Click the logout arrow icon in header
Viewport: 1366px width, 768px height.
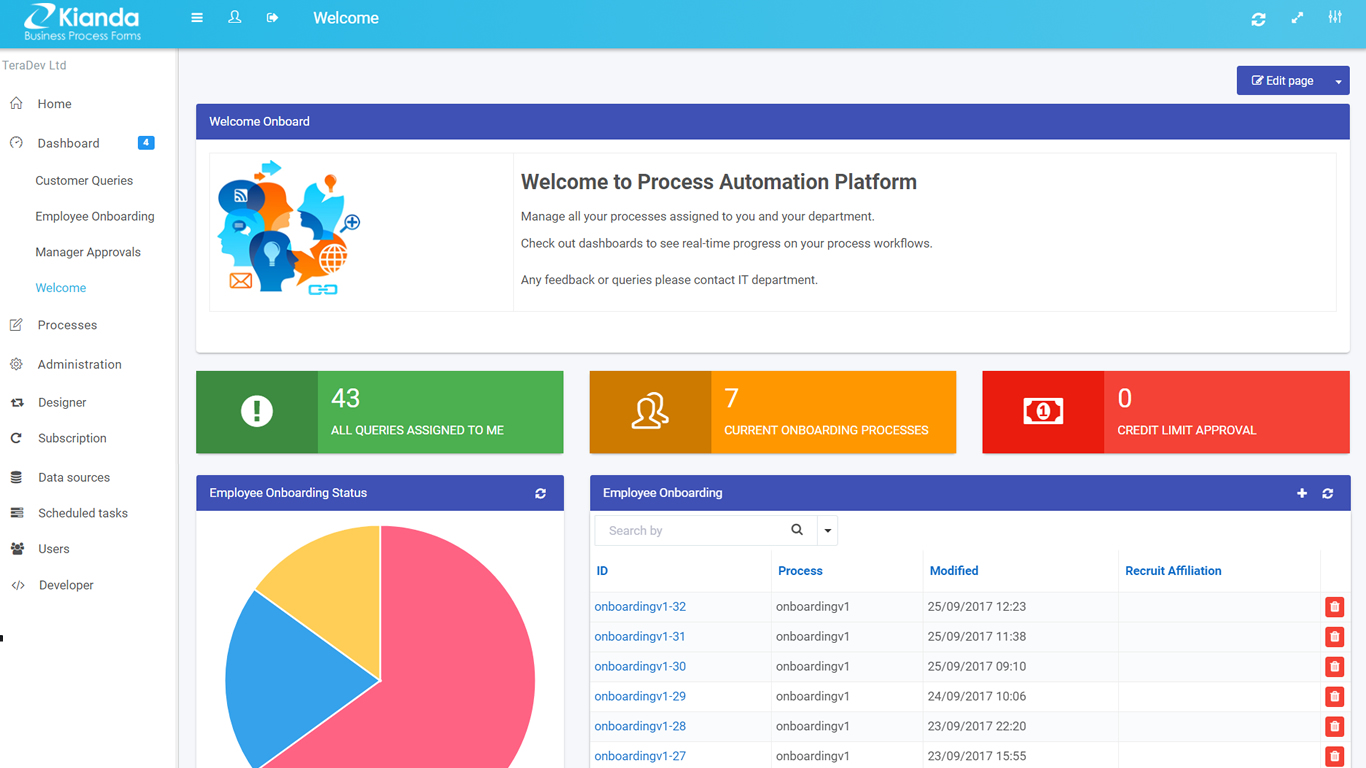tap(272, 18)
